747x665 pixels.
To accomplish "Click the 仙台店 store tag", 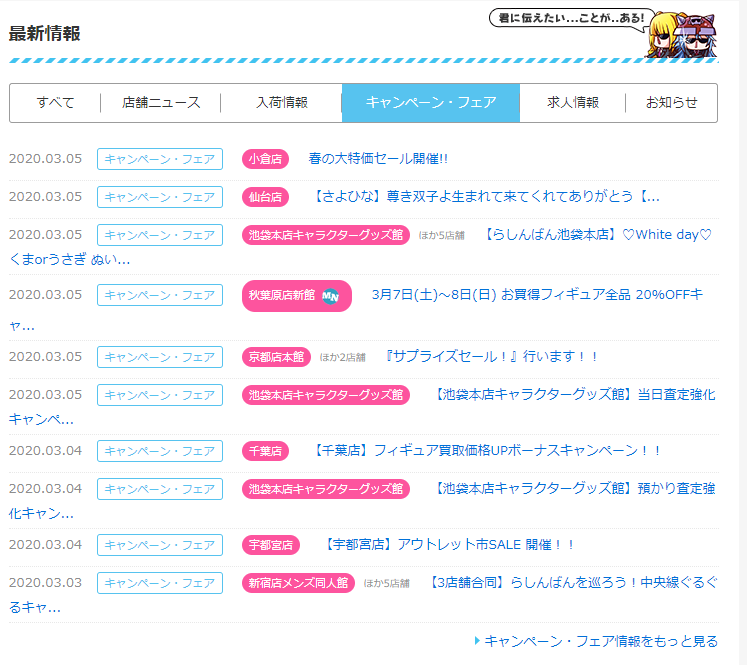I will (x=265, y=197).
